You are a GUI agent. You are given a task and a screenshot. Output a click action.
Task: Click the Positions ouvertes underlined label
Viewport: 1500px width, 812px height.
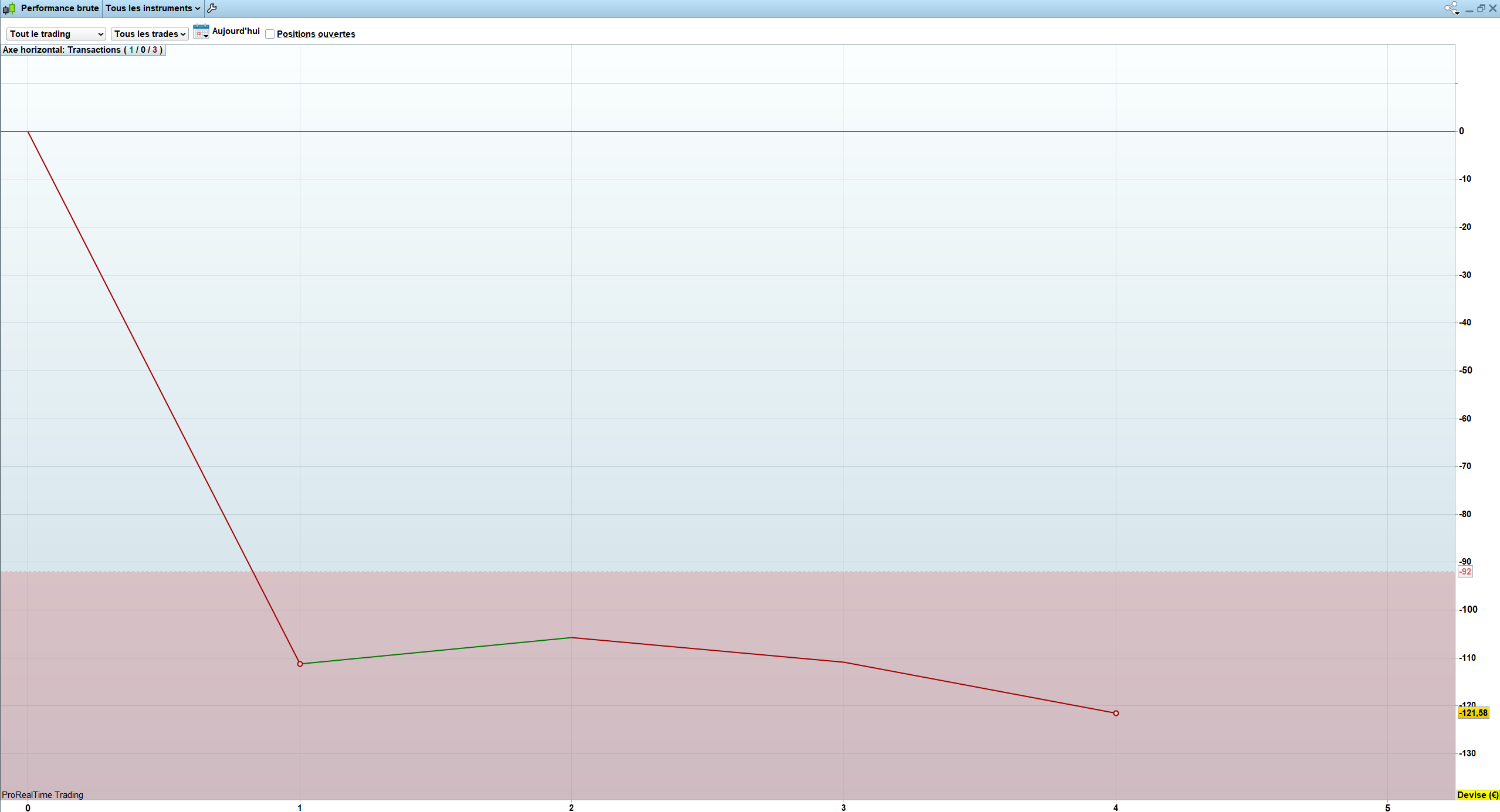(316, 34)
